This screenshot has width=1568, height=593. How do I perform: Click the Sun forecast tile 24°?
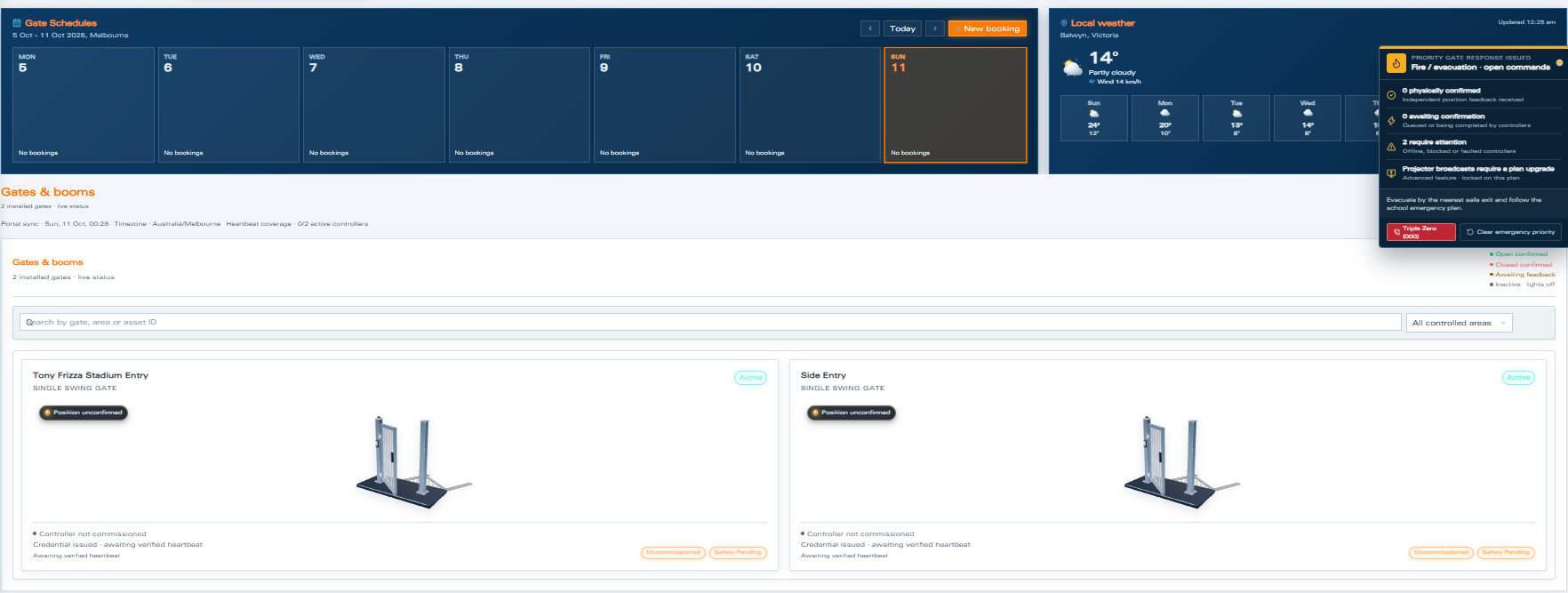tap(1094, 118)
